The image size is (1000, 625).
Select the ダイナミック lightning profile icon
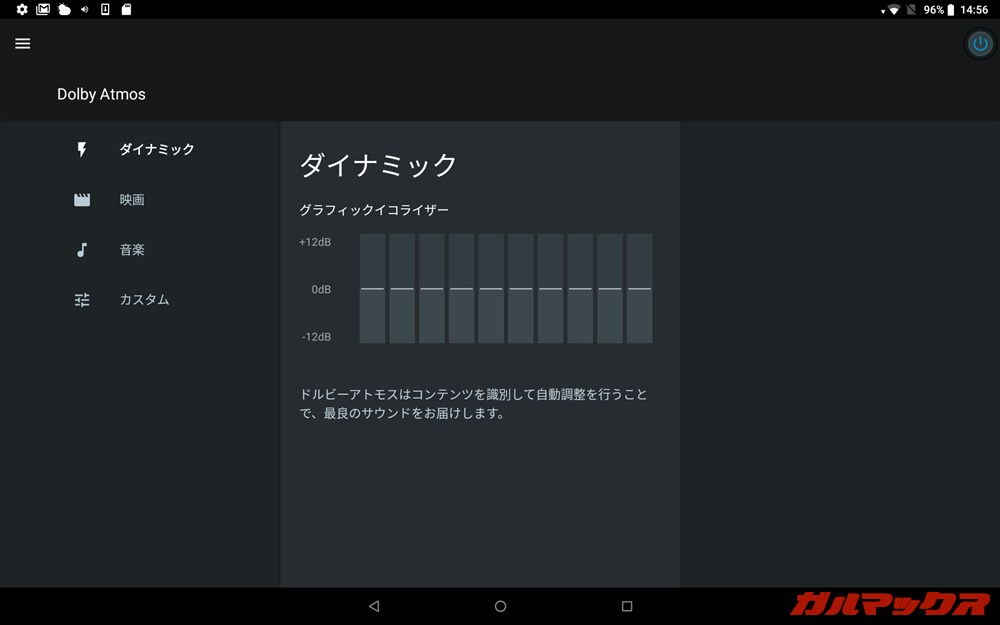(82, 148)
